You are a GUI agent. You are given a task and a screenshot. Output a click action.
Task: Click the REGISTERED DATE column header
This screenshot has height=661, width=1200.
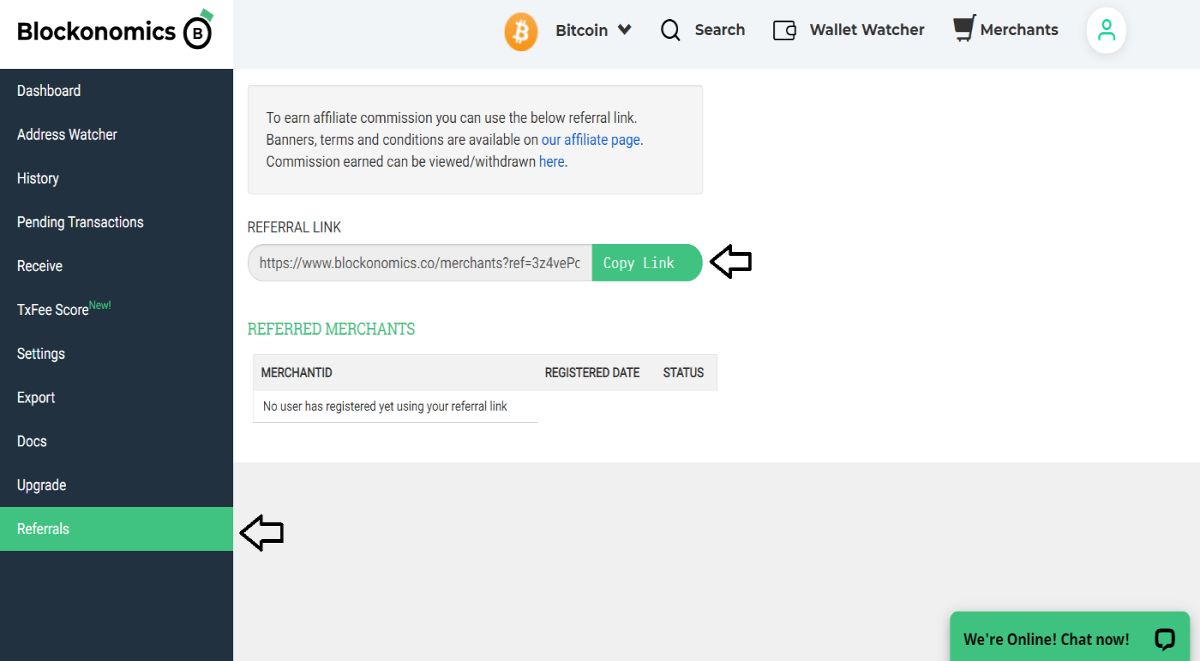coord(592,373)
